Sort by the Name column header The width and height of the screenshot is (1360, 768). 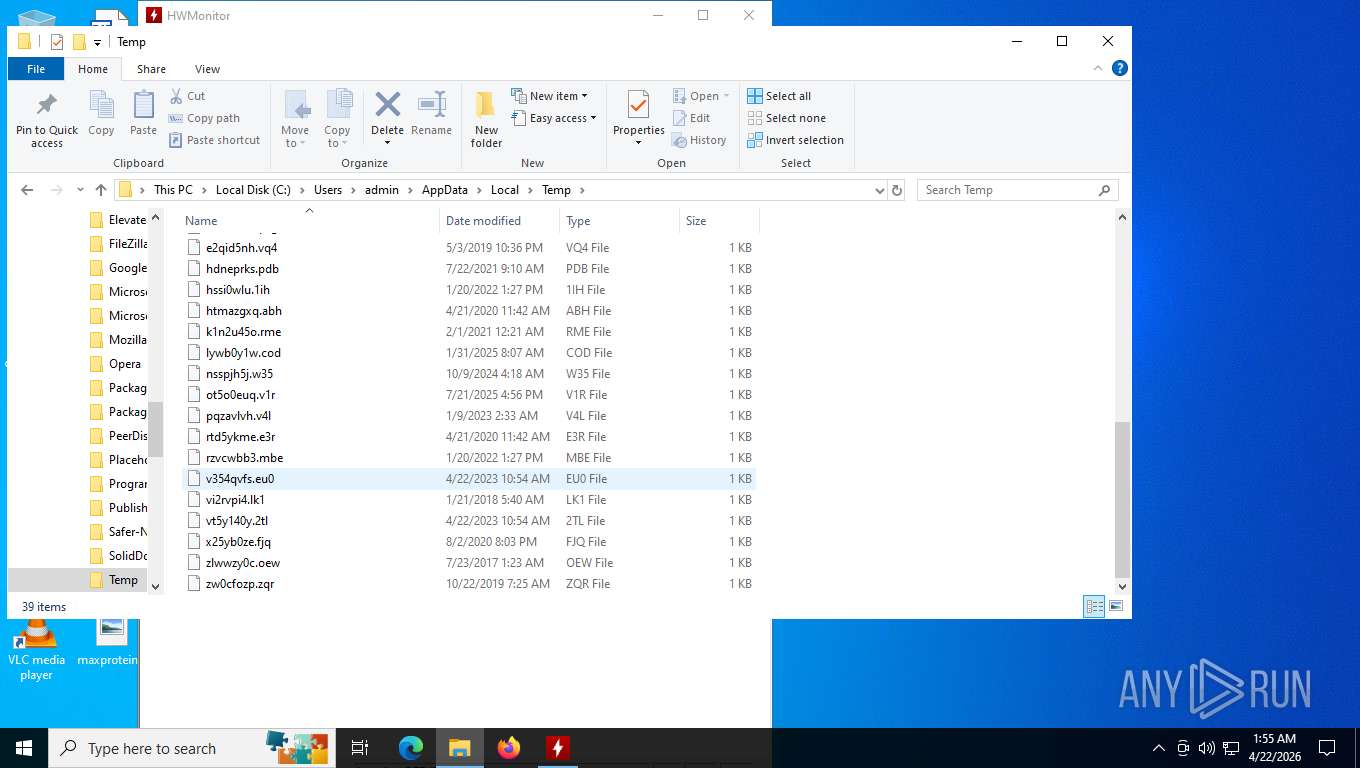(311, 221)
